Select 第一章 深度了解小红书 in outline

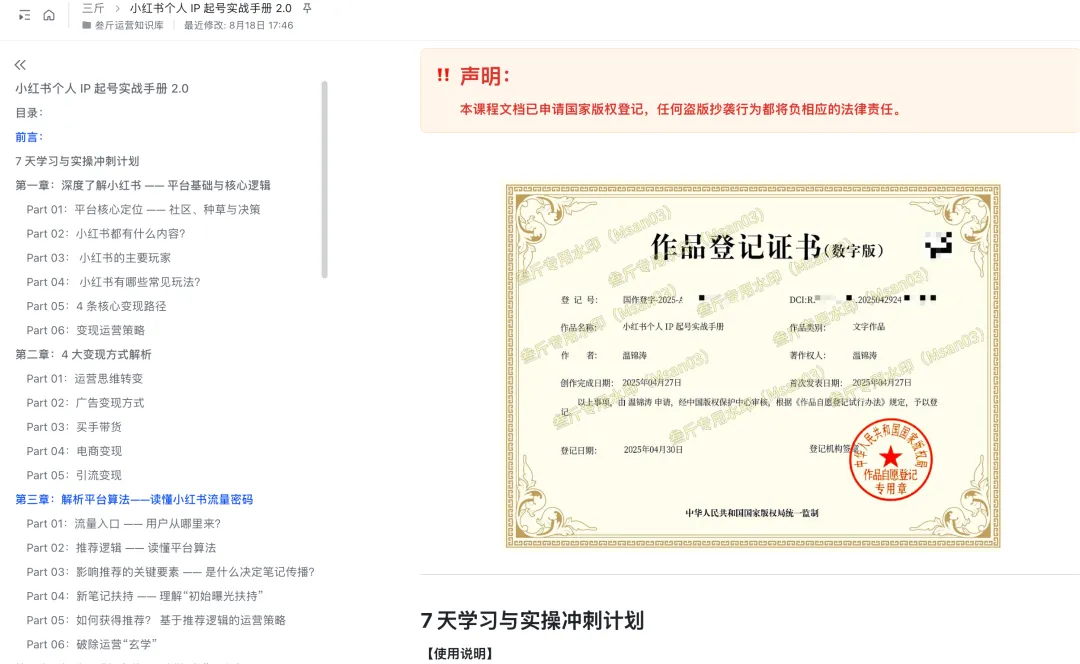tap(142, 185)
